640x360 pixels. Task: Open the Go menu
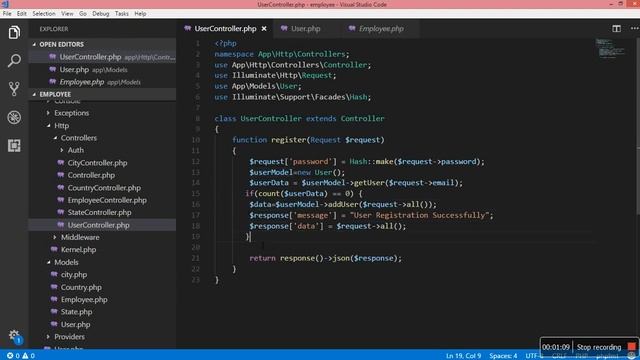click(x=83, y=13)
